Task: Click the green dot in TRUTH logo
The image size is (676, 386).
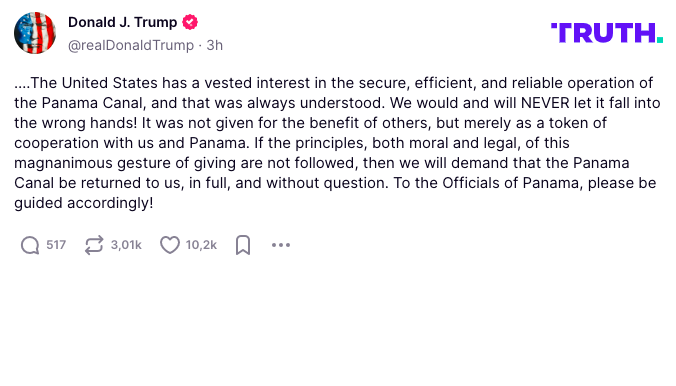Action: click(660, 40)
